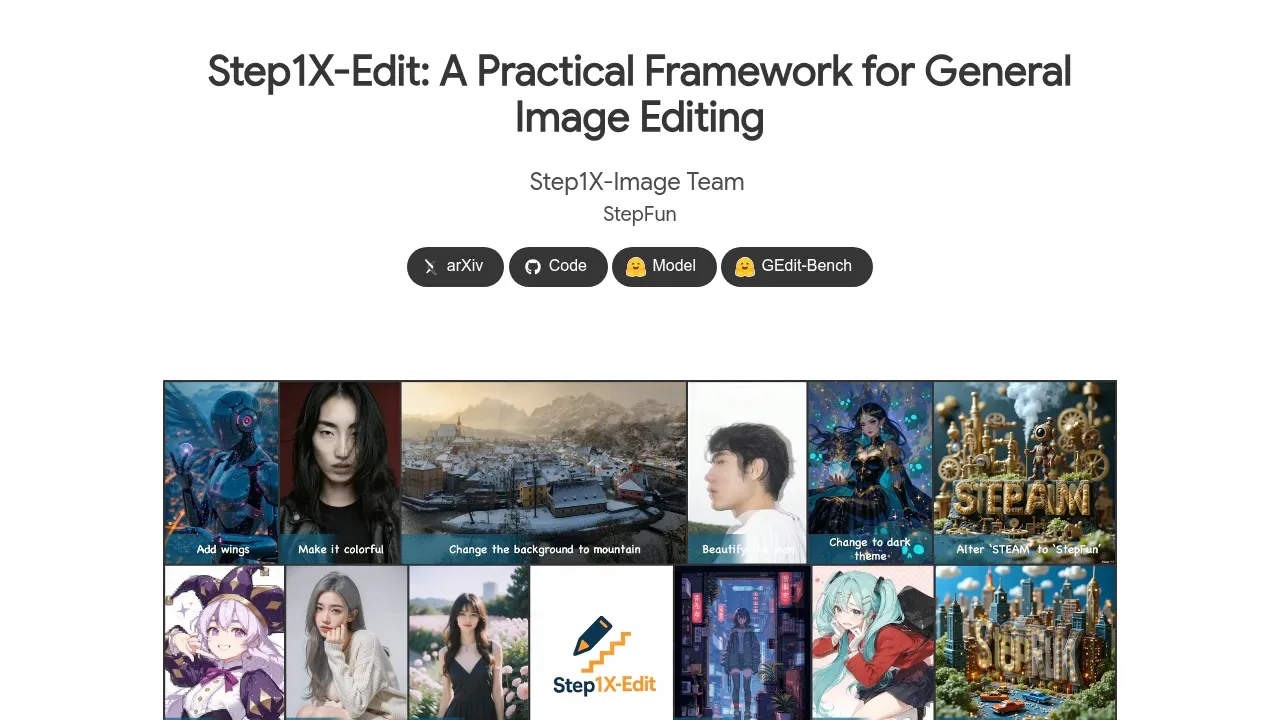Click the purple-haired jester anime image
Image resolution: width=1280 pixels, height=720 pixels.
[225, 643]
